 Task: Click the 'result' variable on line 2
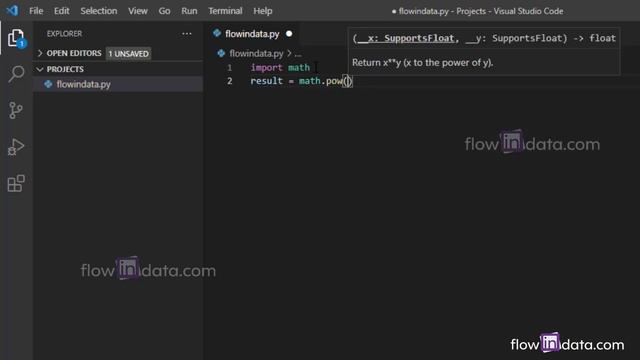(266, 81)
